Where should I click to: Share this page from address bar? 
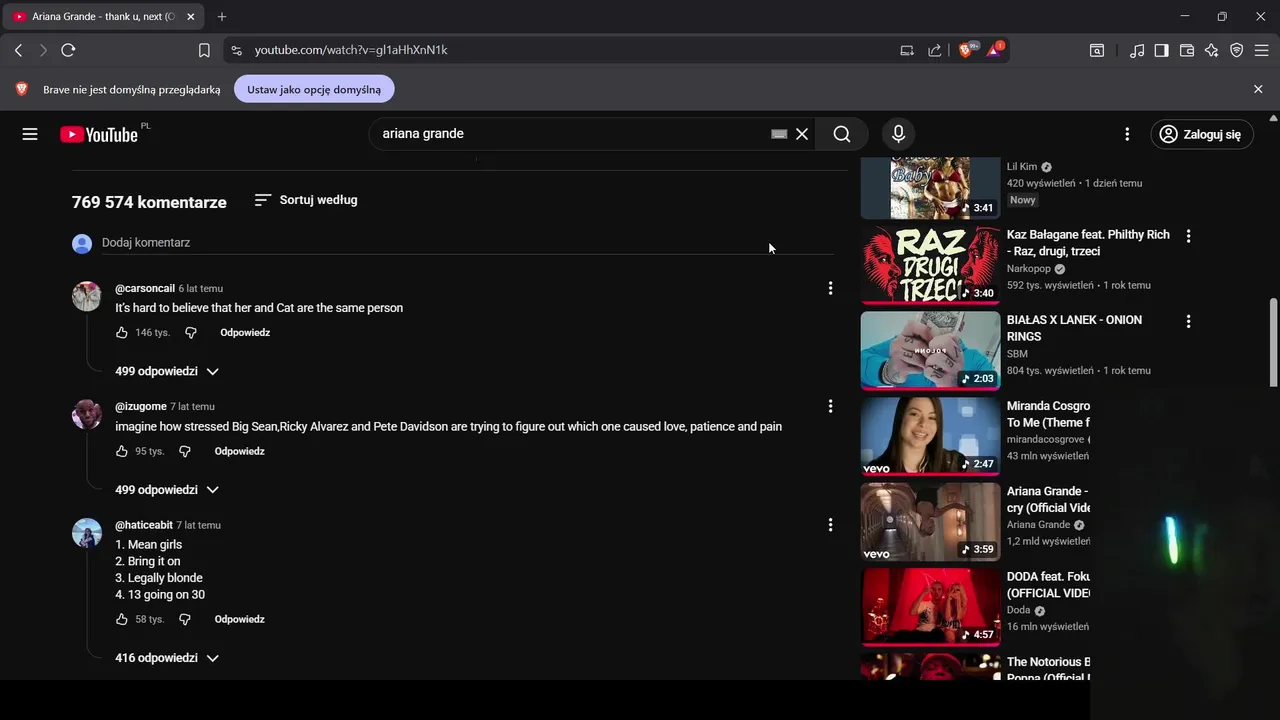click(x=934, y=50)
